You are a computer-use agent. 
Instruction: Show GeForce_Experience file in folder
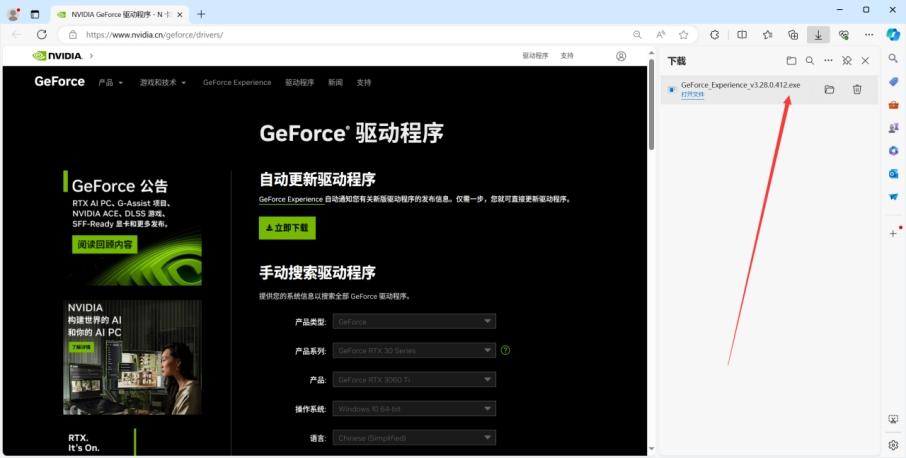[829, 90]
